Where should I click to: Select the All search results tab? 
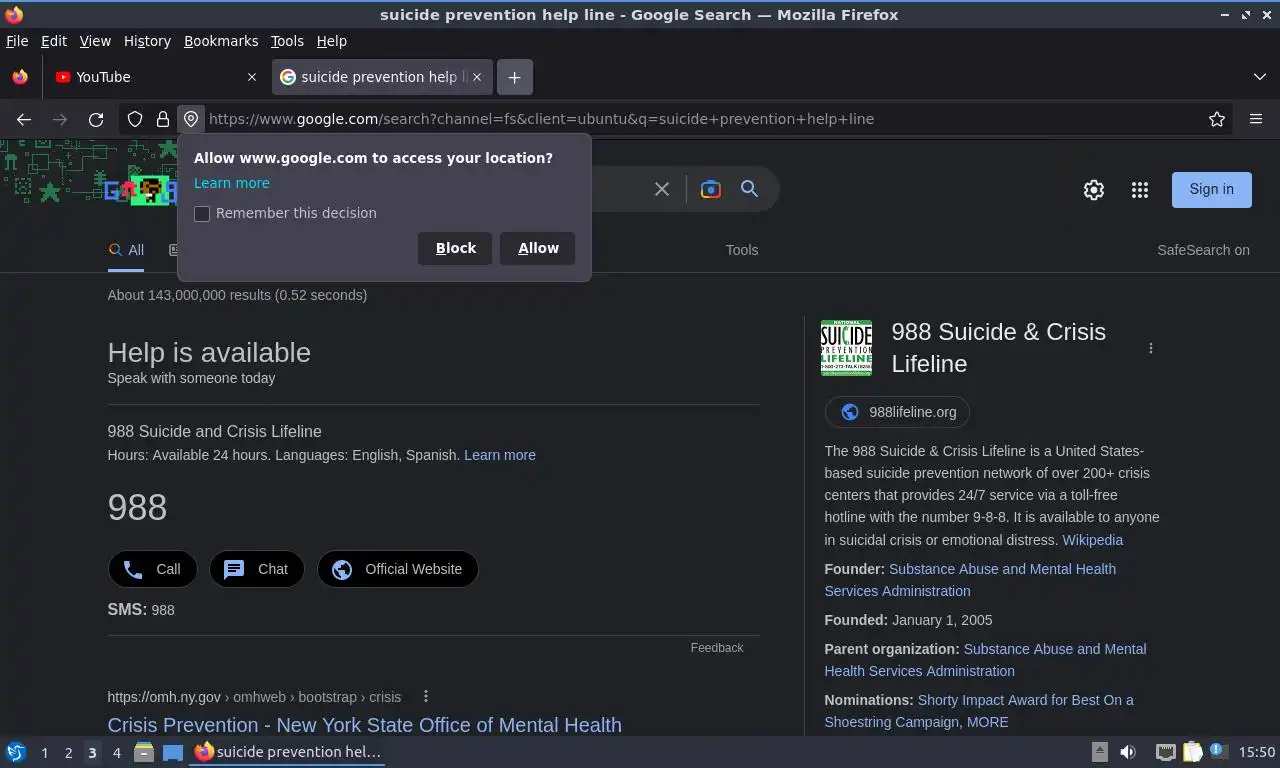(x=126, y=250)
